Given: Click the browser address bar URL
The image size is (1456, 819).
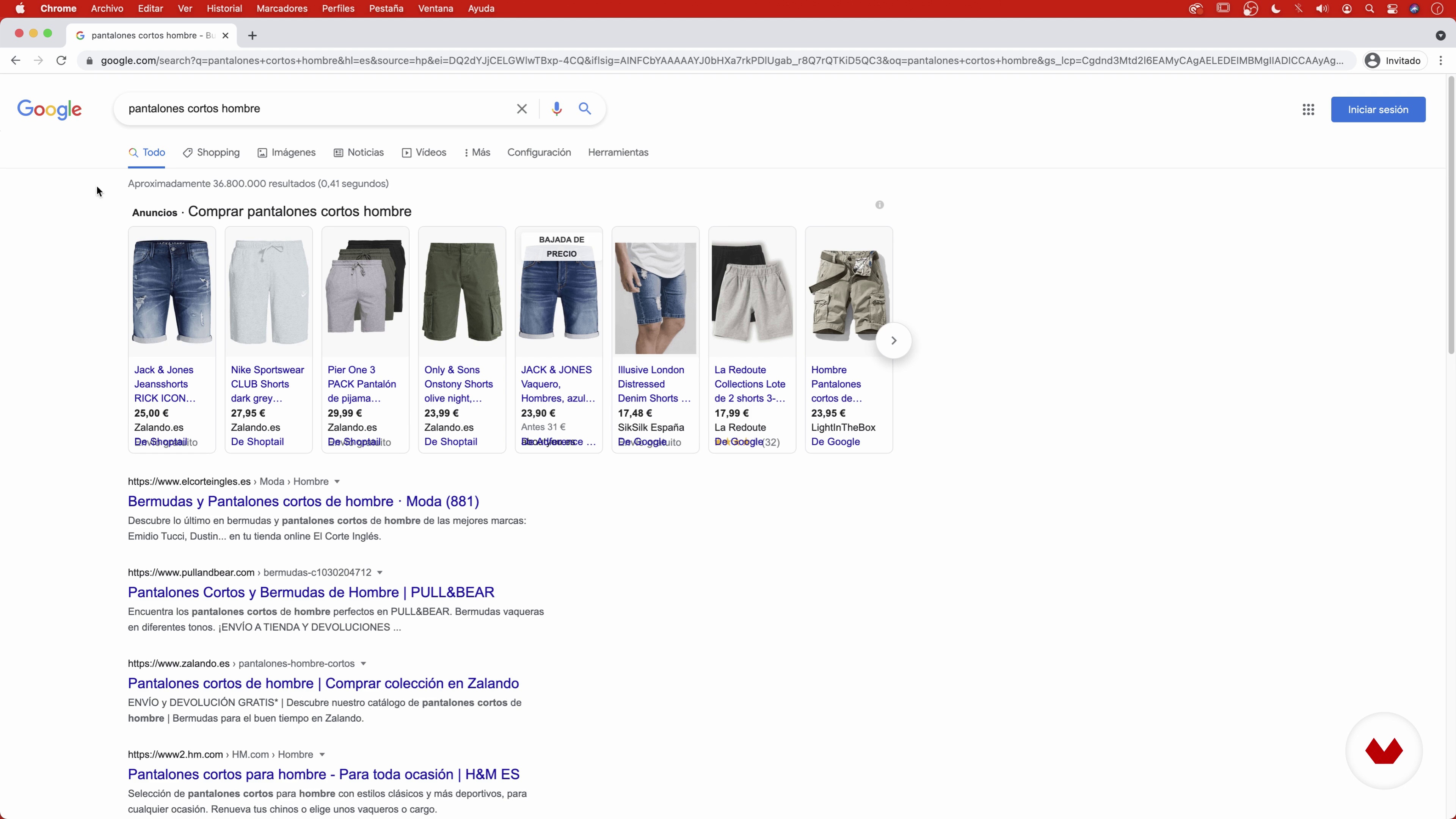Looking at the screenshot, I should [x=722, y=61].
